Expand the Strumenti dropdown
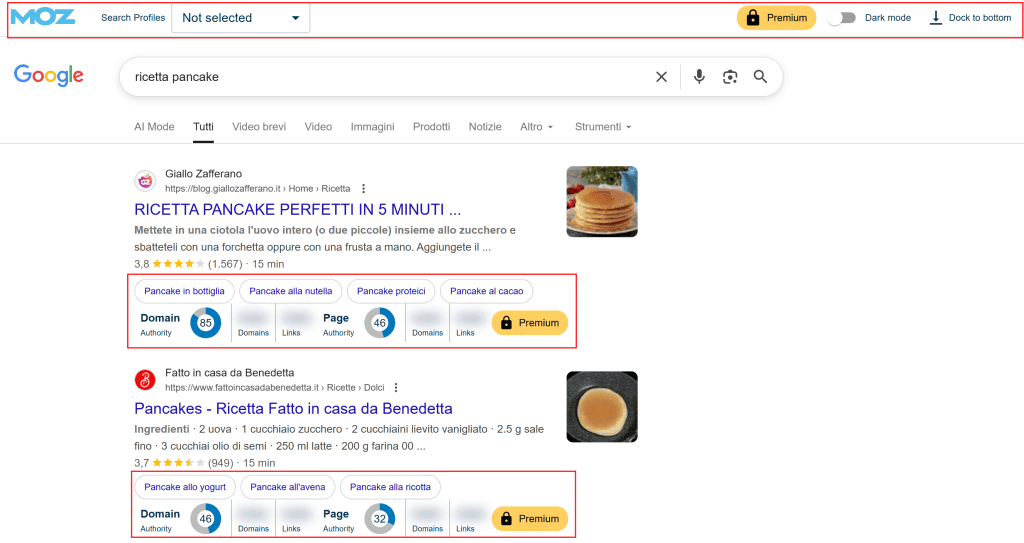 click(x=603, y=127)
